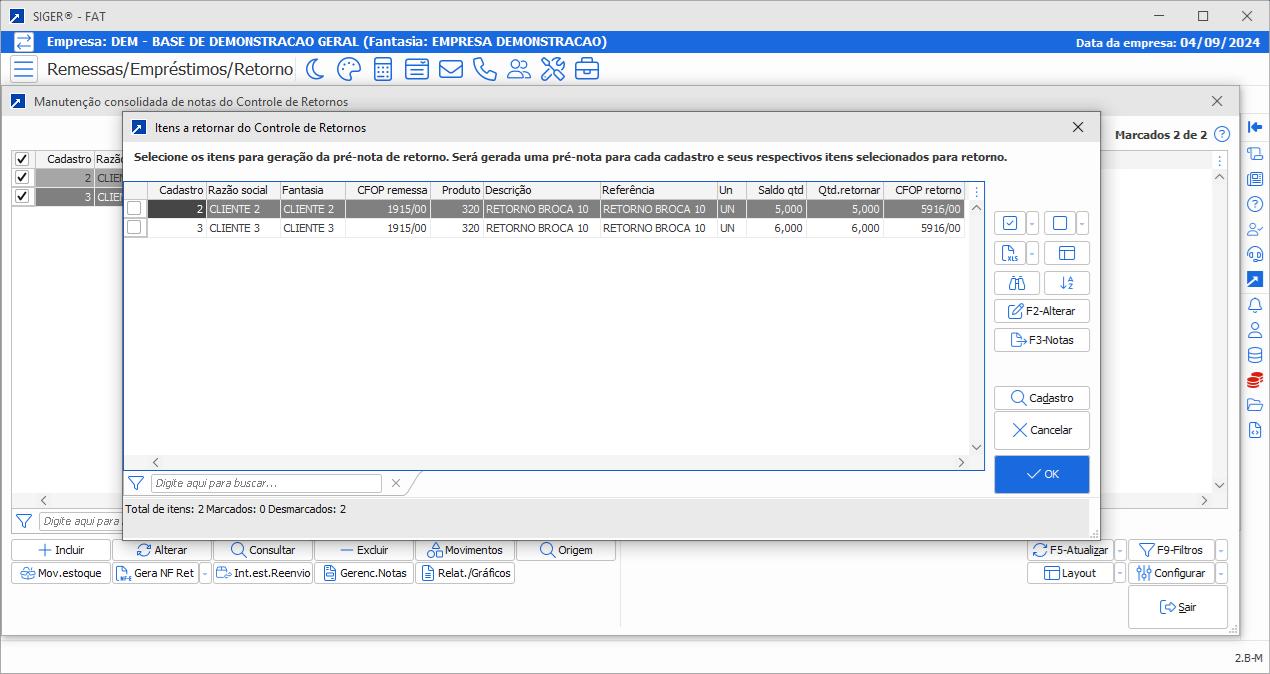The image size is (1270, 674).
Task: Sort items with the A-Z sort icon
Action: pos(1066,283)
